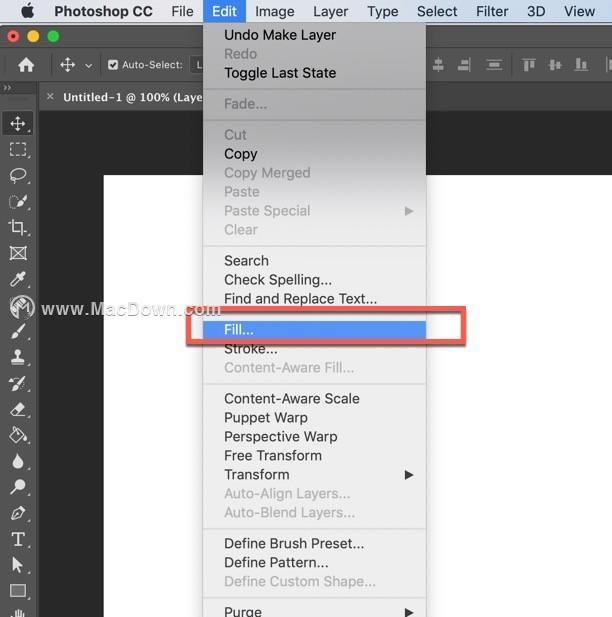The height and width of the screenshot is (617, 612).
Task: Select the Move tool in the toolbox
Action: pyautogui.click(x=18, y=124)
